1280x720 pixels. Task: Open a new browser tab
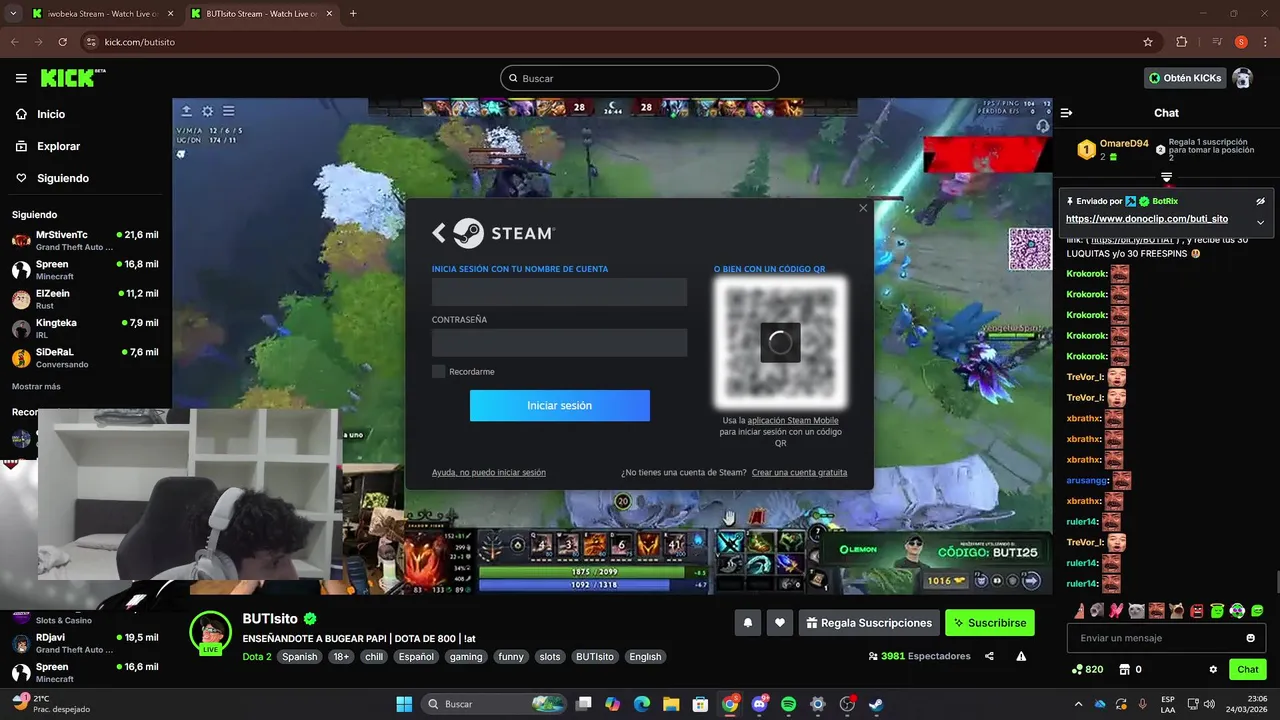point(353,14)
